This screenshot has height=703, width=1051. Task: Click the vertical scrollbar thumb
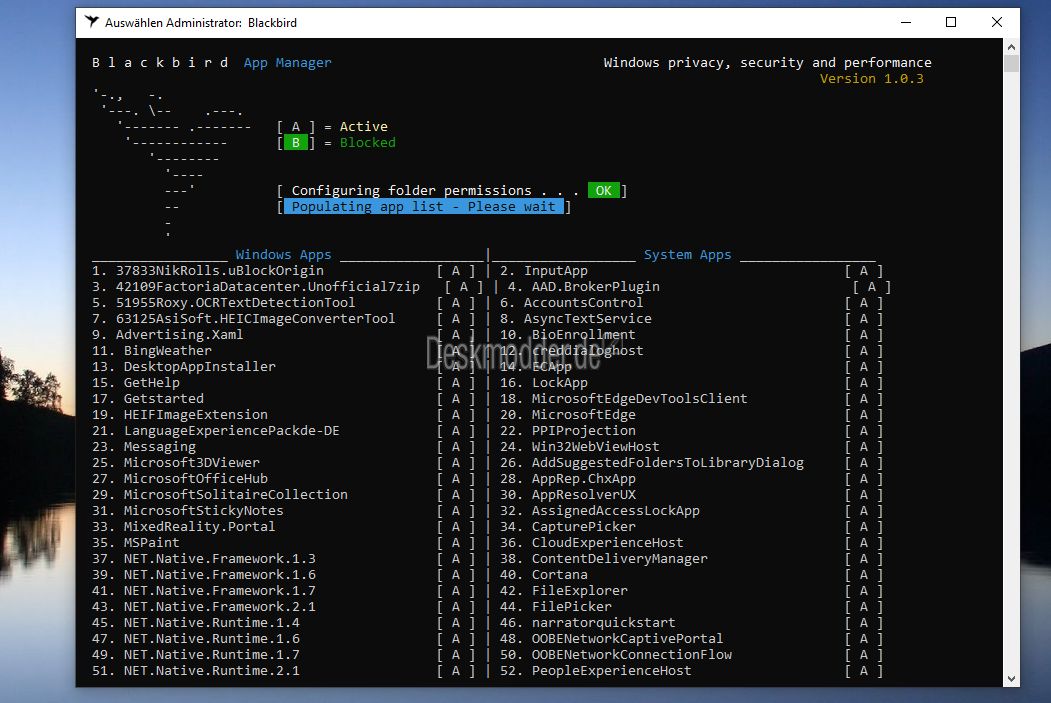(1011, 64)
